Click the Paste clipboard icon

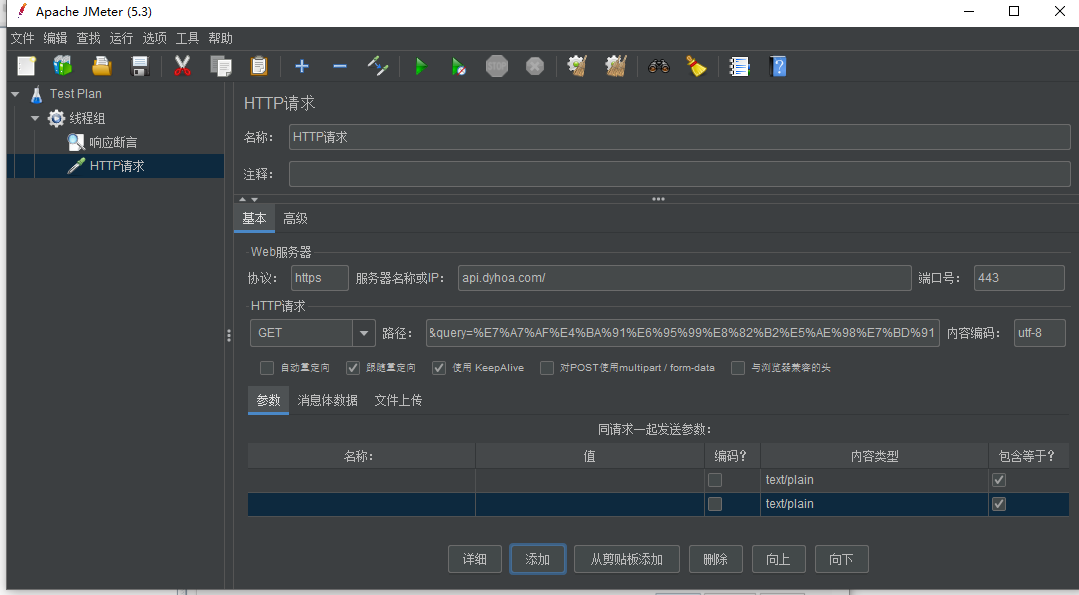[259, 66]
